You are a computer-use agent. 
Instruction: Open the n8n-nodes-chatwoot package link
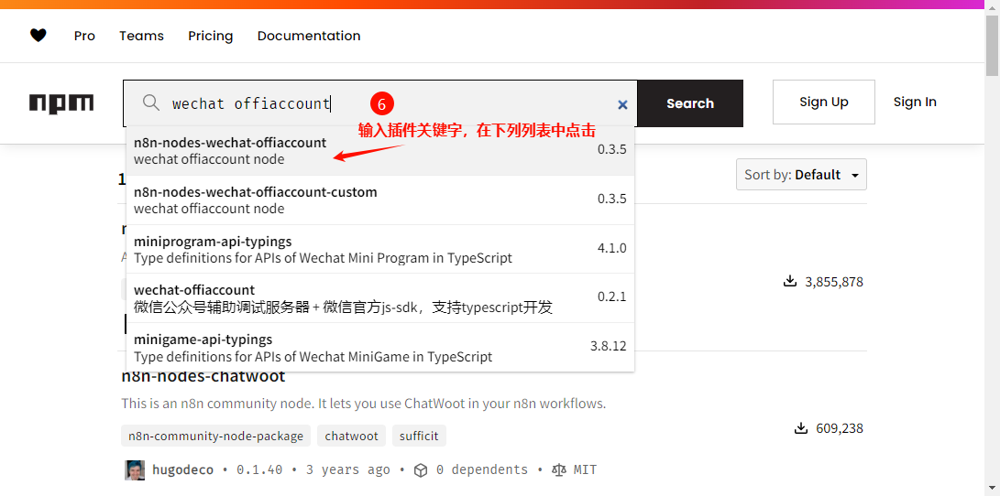click(x=203, y=377)
